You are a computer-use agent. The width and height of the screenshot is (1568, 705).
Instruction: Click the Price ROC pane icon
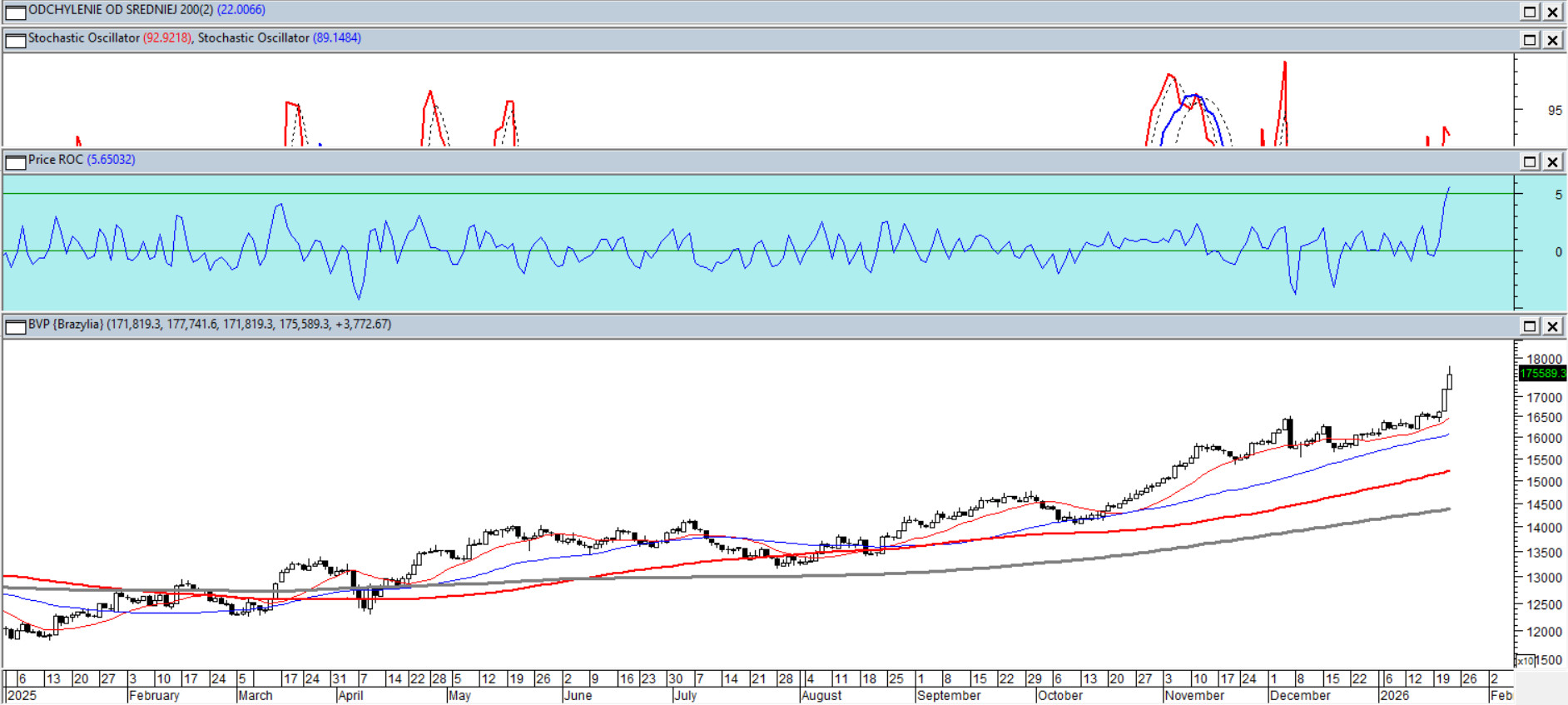coord(15,161)
